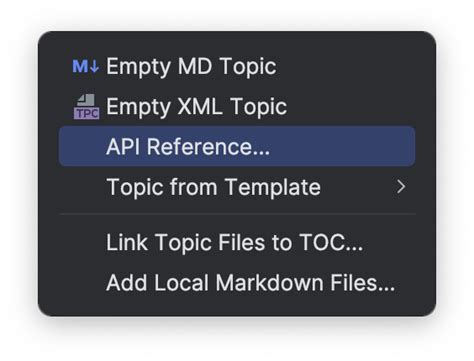Image resolution: width=474 pixels, height=361 pixels.
Task: Link existing topic files to TOC
Action: pos(237,242)
